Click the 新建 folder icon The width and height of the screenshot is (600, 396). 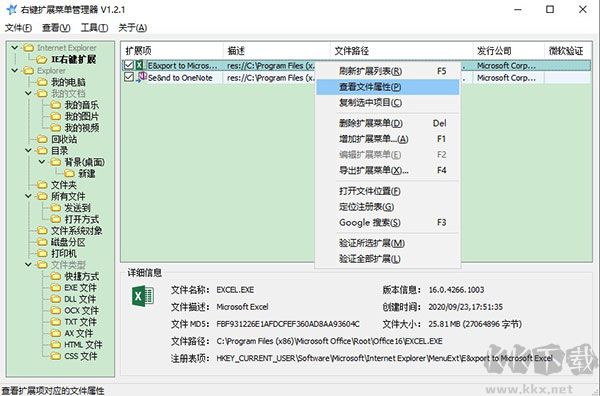coord(69,174)
